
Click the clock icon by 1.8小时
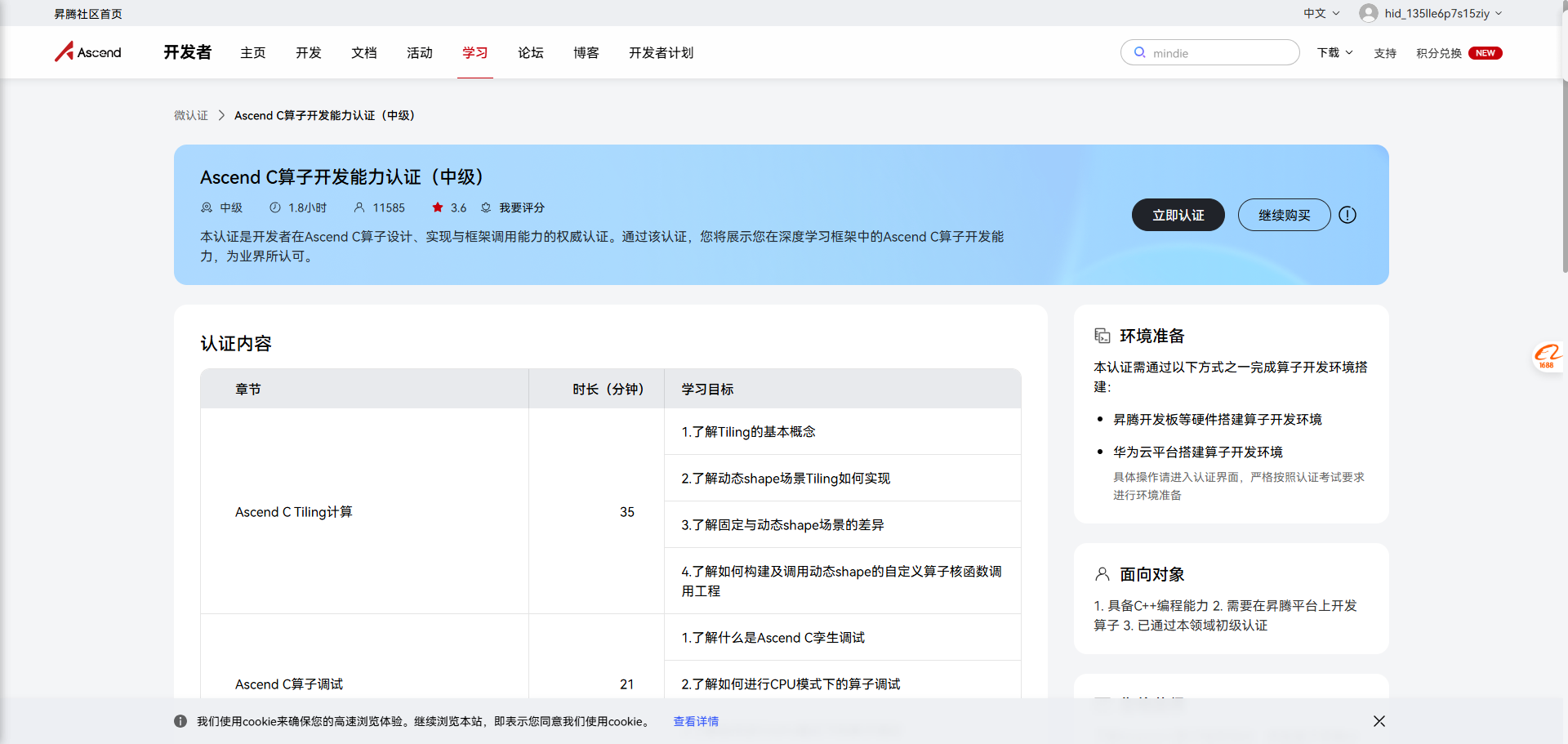275,207
